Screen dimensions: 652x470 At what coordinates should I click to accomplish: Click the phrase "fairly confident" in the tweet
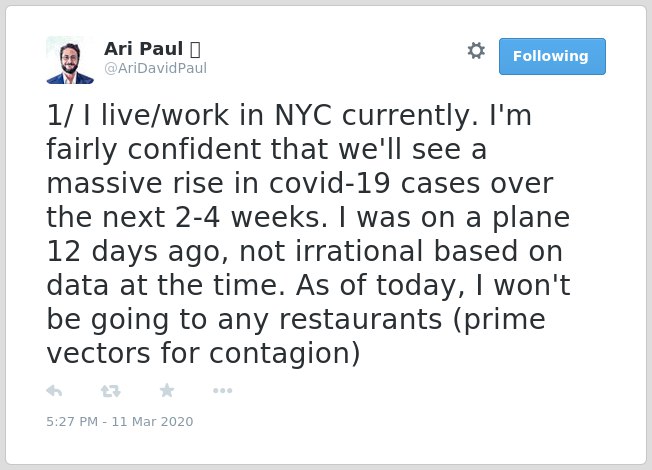click(x=153, y=149)
